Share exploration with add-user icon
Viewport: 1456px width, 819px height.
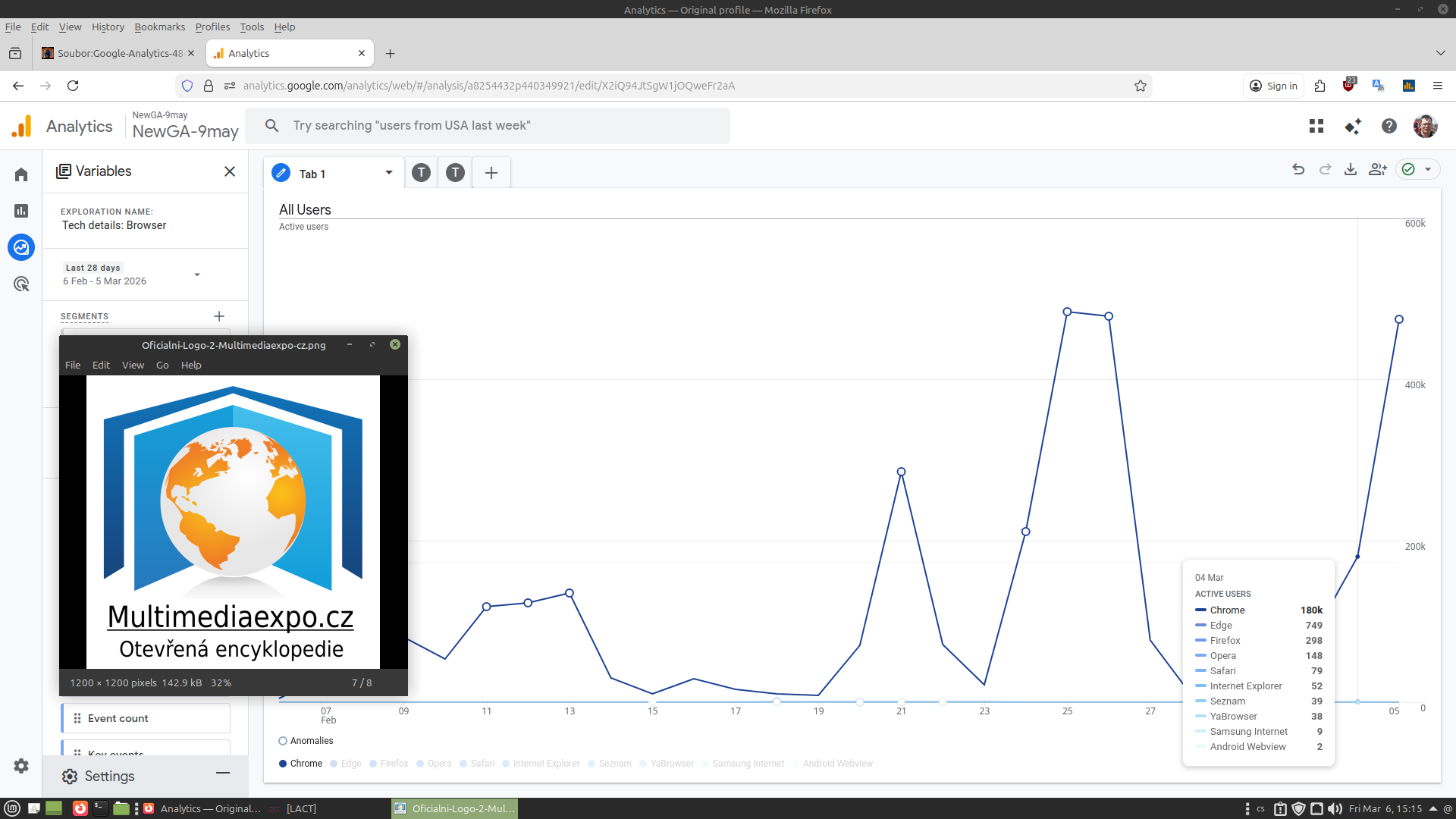pyautogui.click(x=1378, y=169)
